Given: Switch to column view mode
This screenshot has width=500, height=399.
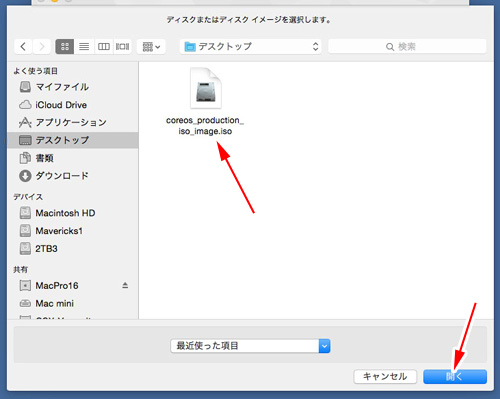Looking at the screenshot, I should [104, 46].
